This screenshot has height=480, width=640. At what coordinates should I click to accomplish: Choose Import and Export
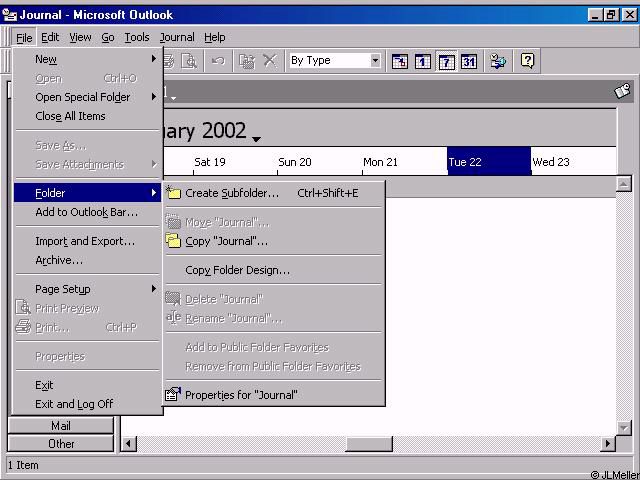click(x=87, y=241)
